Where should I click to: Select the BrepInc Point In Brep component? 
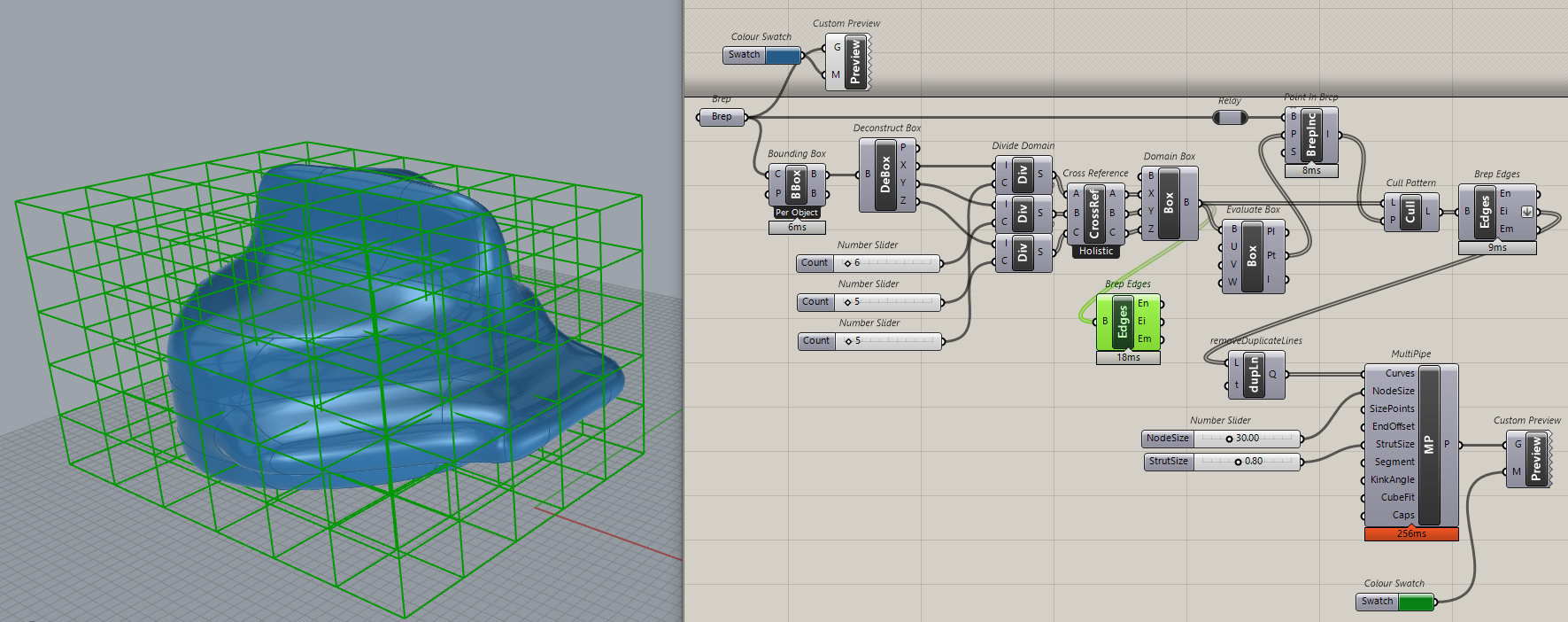[x=1312, y=135]
